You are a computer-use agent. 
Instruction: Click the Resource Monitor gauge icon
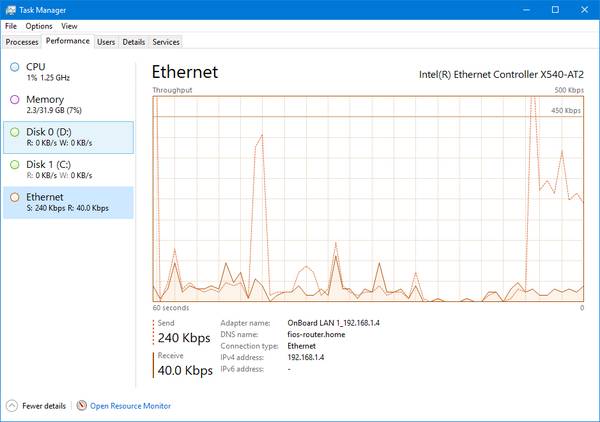tap(82, 406)
